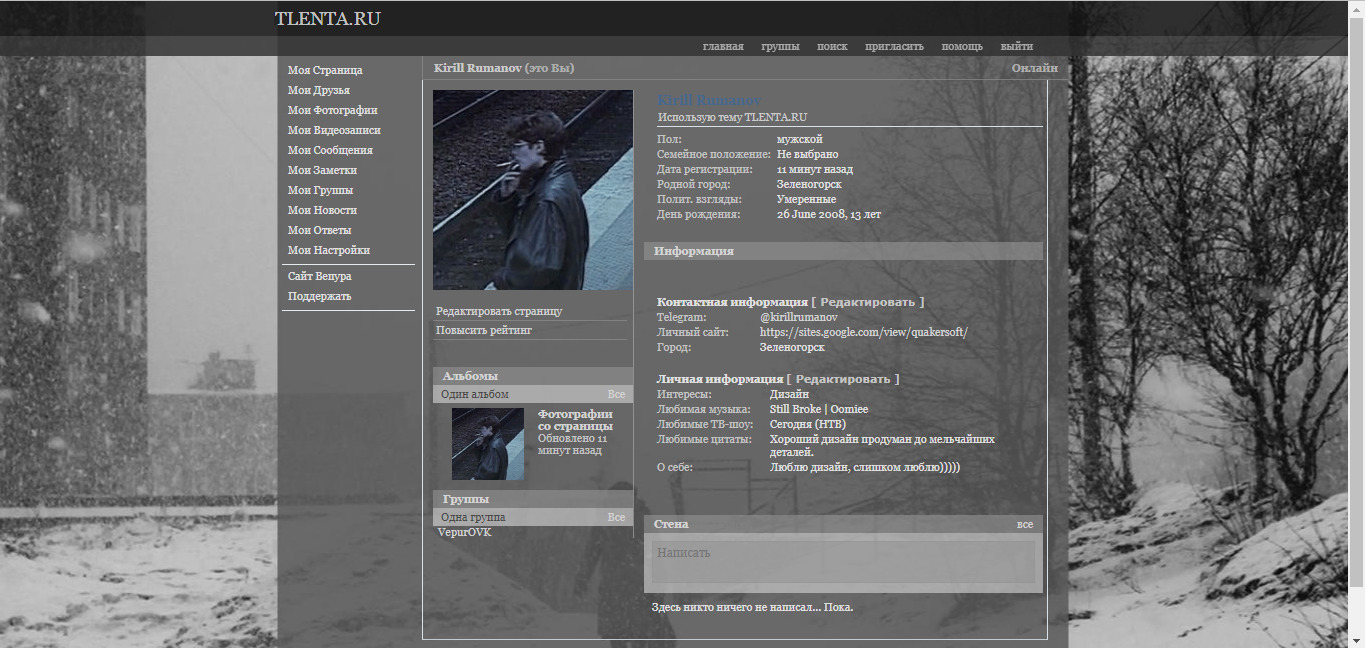
Task: Go to Мои Сообщения
Action: [x=330, y=150]
